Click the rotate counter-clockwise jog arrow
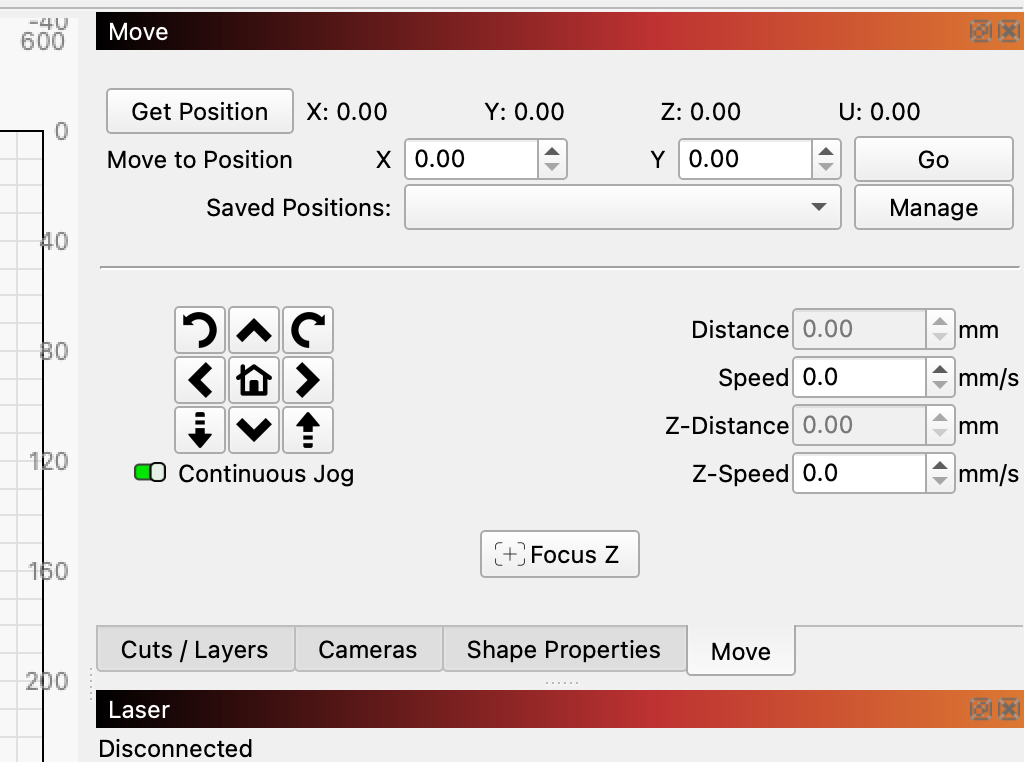The height and width of the screenshot is (762, 1024). 200,330
